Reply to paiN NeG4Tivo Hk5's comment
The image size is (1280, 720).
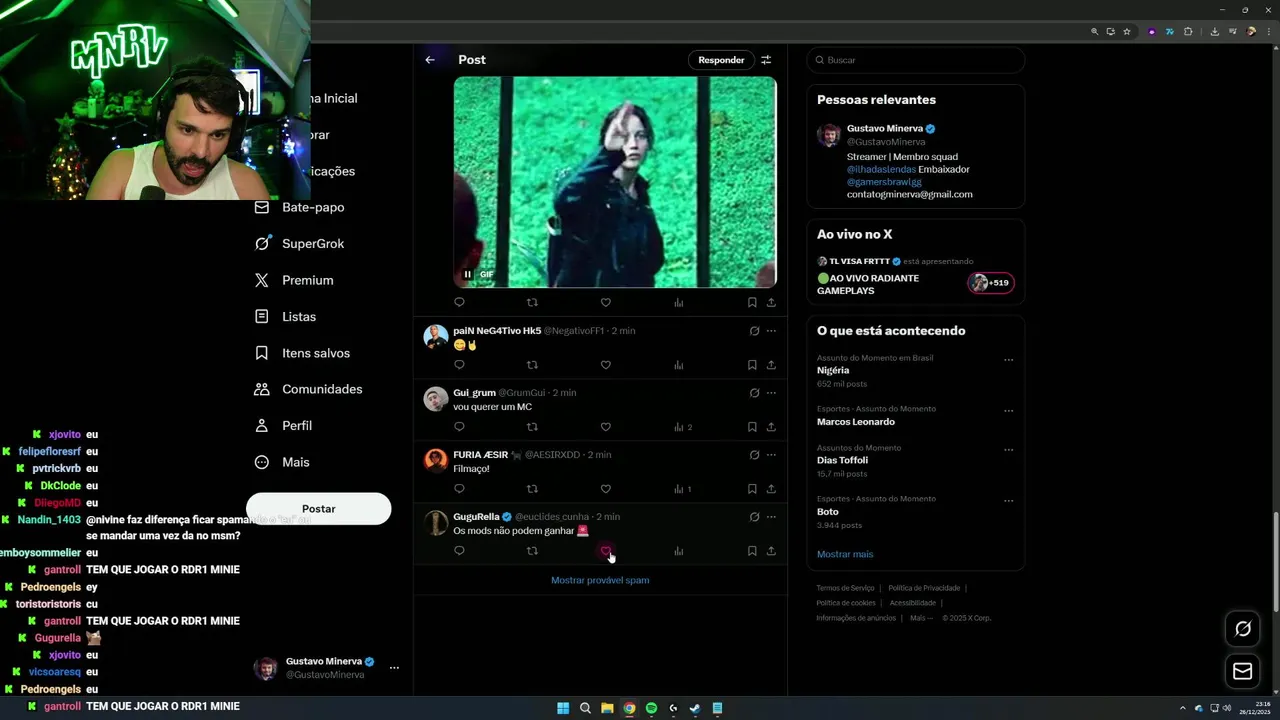[x=459, y=365]
